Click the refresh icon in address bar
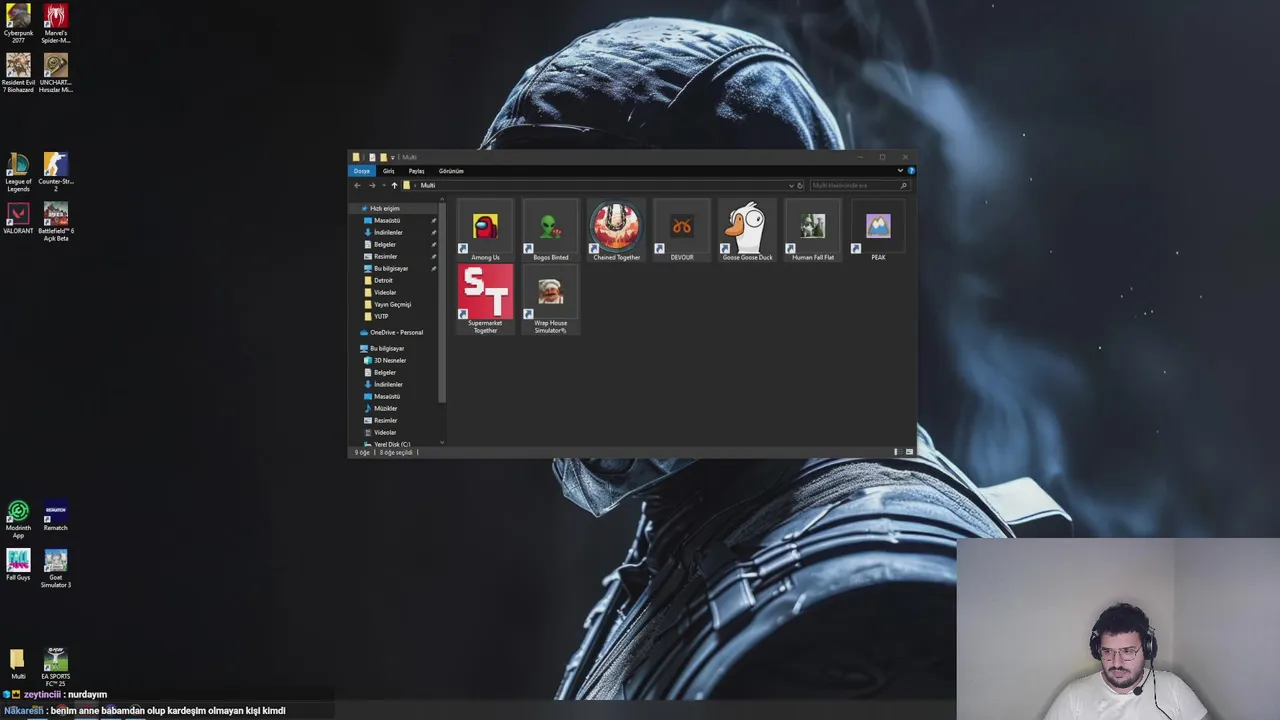 (800, 185)
